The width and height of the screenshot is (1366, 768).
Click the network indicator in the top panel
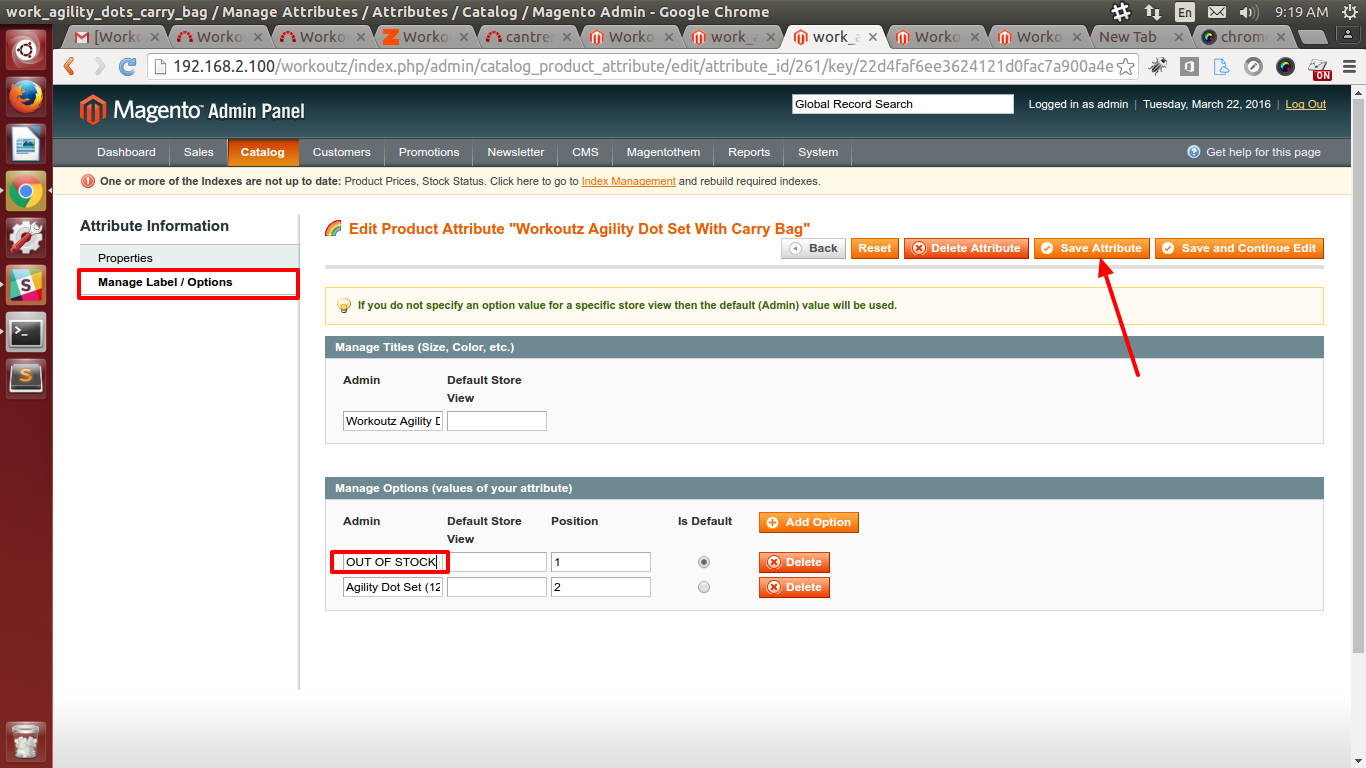point(1152,12)
